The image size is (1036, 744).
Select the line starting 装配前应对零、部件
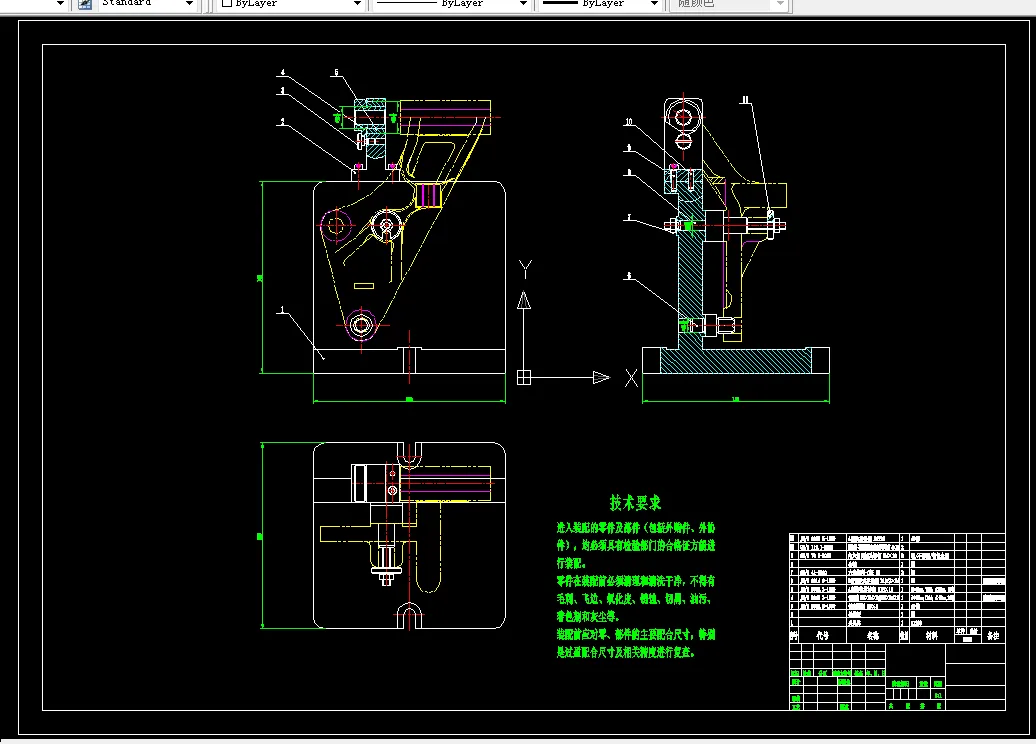tap(636, 634)
